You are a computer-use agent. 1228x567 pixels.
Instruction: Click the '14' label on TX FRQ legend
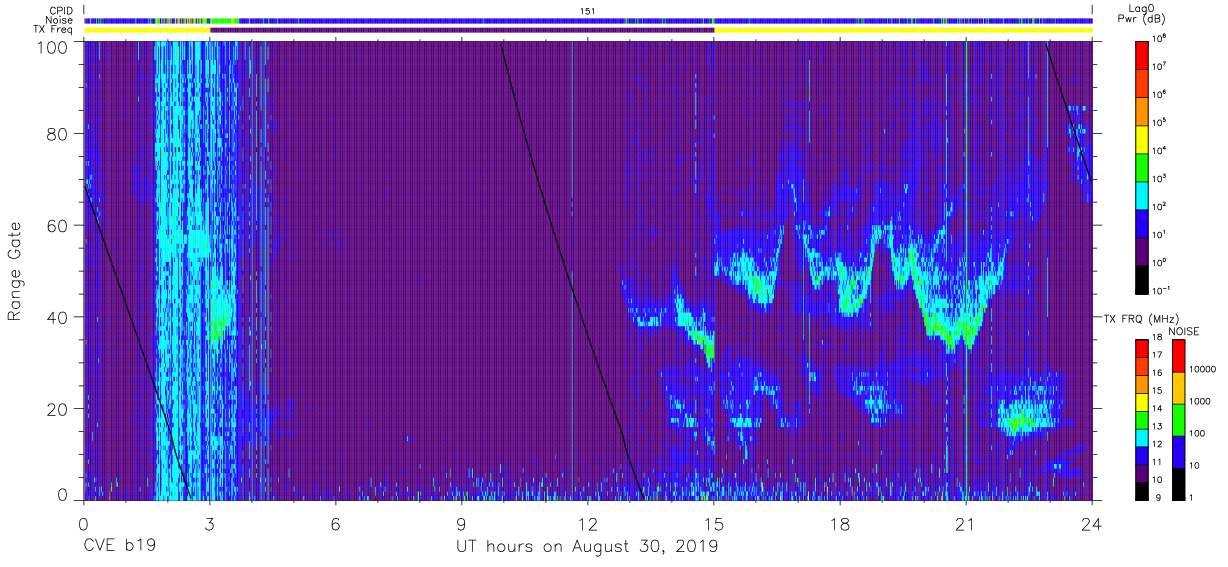coord(1159,408)
